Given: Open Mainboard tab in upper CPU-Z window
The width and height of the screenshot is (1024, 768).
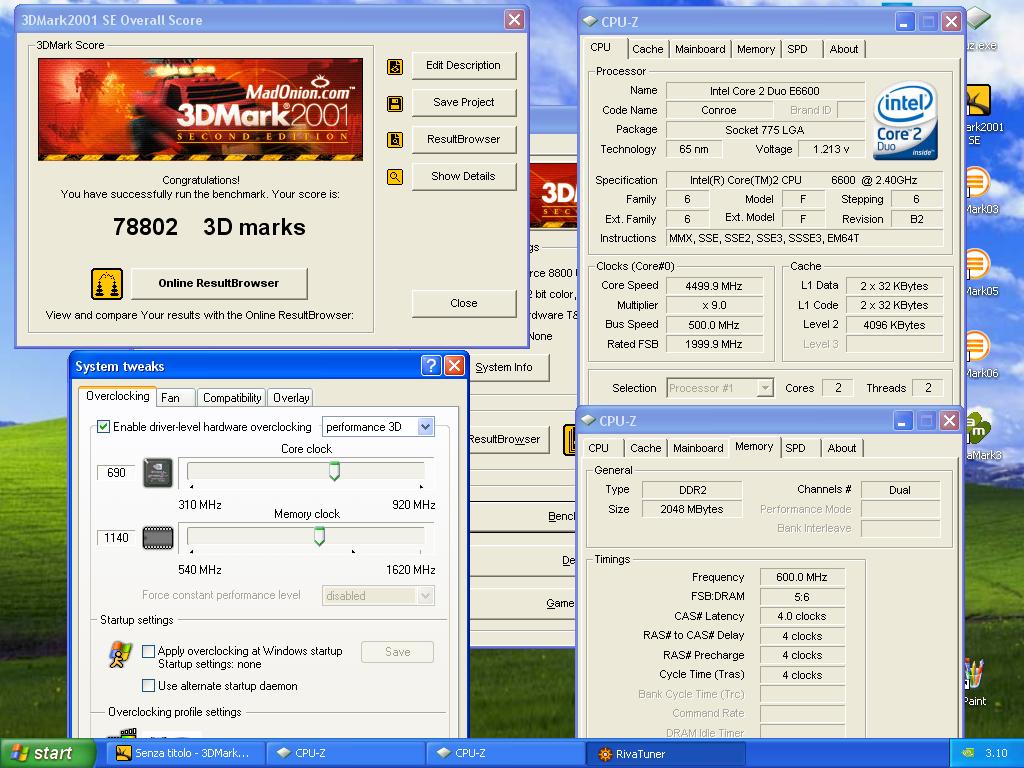Looking at the screenshot, I should pos(700,49).
